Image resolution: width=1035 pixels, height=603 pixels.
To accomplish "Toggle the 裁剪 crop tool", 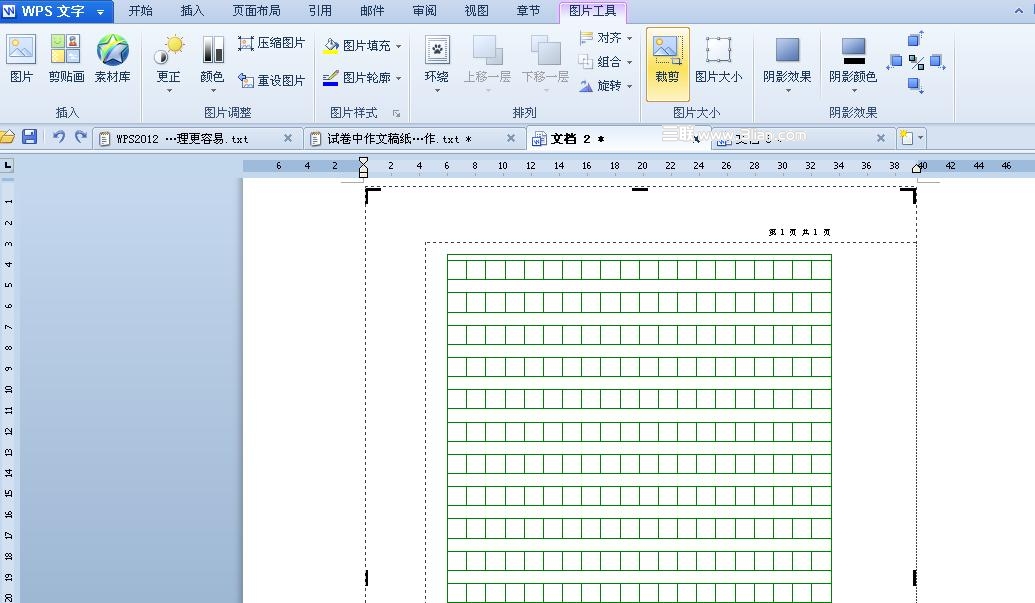I will pos(667,64).
